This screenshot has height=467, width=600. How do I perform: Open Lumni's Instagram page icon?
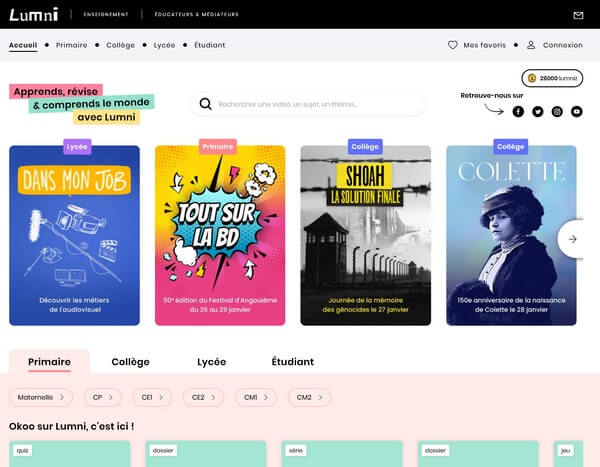coord(557,111)
